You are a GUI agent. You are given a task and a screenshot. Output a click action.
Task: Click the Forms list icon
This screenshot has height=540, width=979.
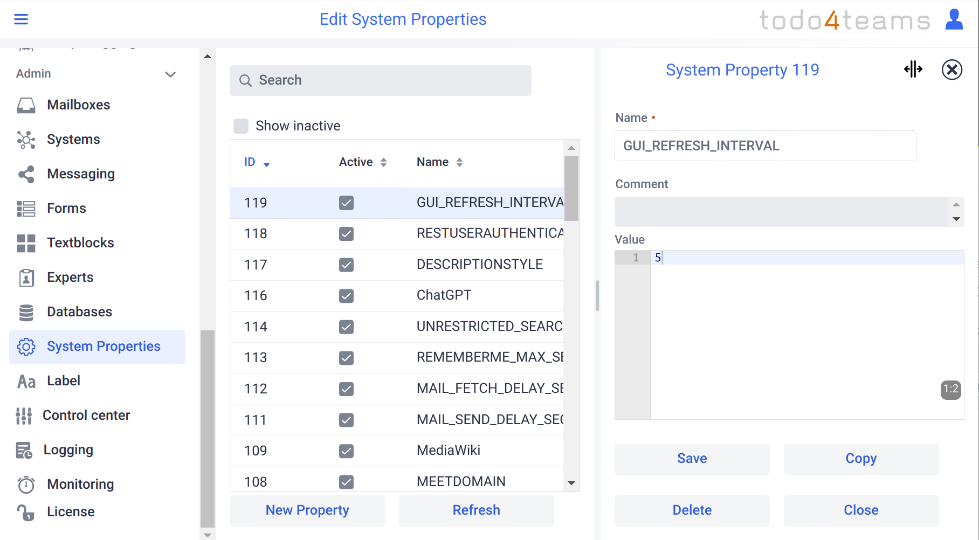point(26,209)
